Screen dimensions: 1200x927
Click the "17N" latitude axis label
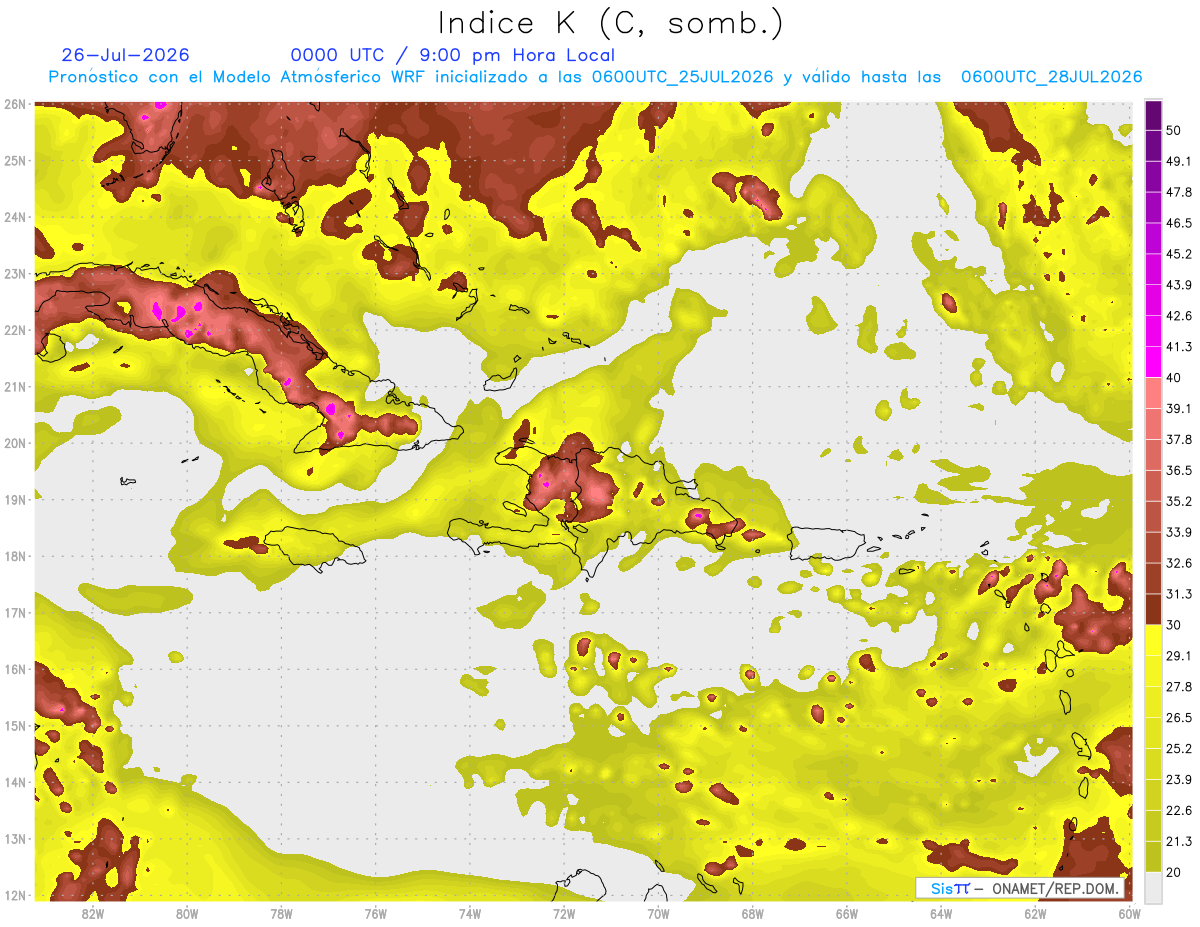tap(15, 612)
